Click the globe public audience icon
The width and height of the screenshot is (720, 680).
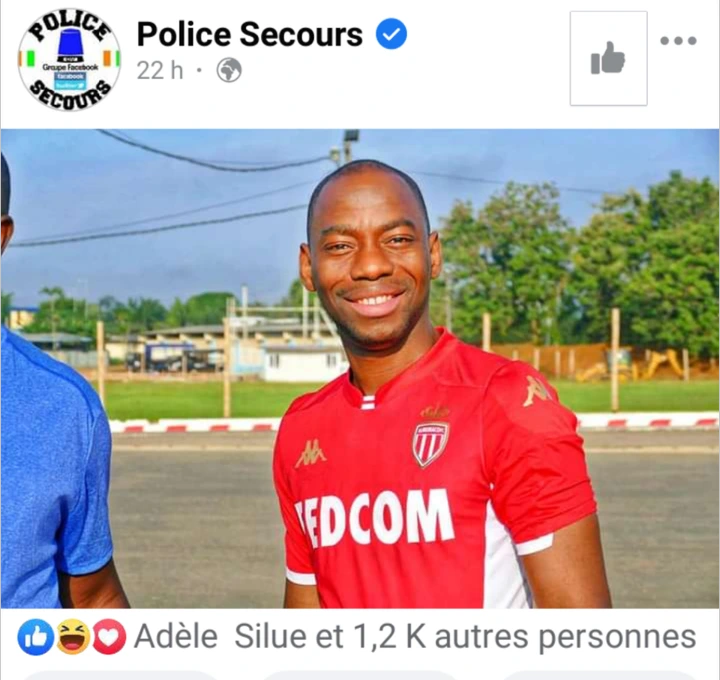click(229, 70)
